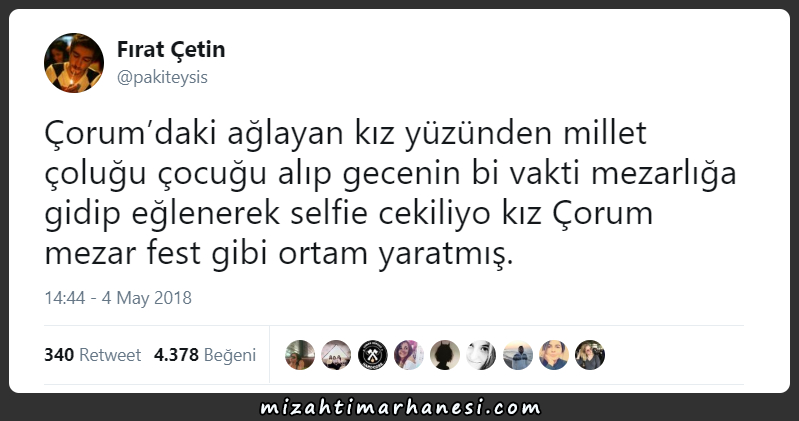The image size is (799, 421).
Task: Click the mizahtimarhanesi.com watermark
Action: pyautogui.click(x=400, y=408)
